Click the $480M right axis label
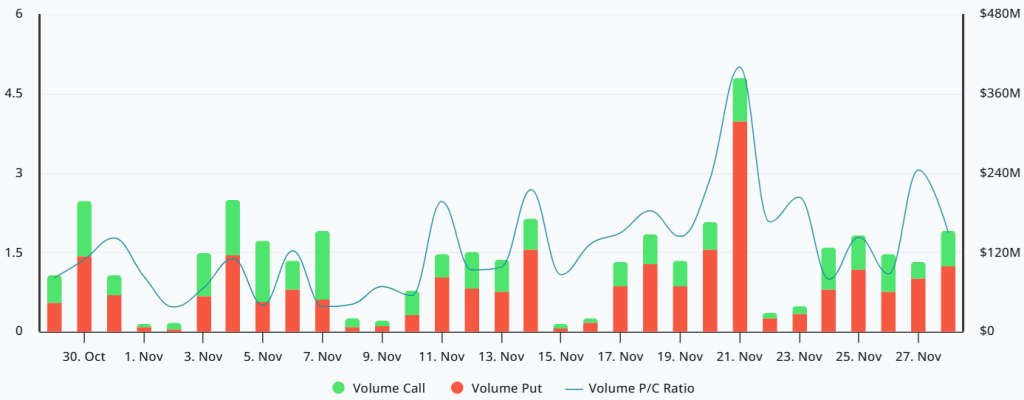 pyautogui.click(x=1000, y=14)
